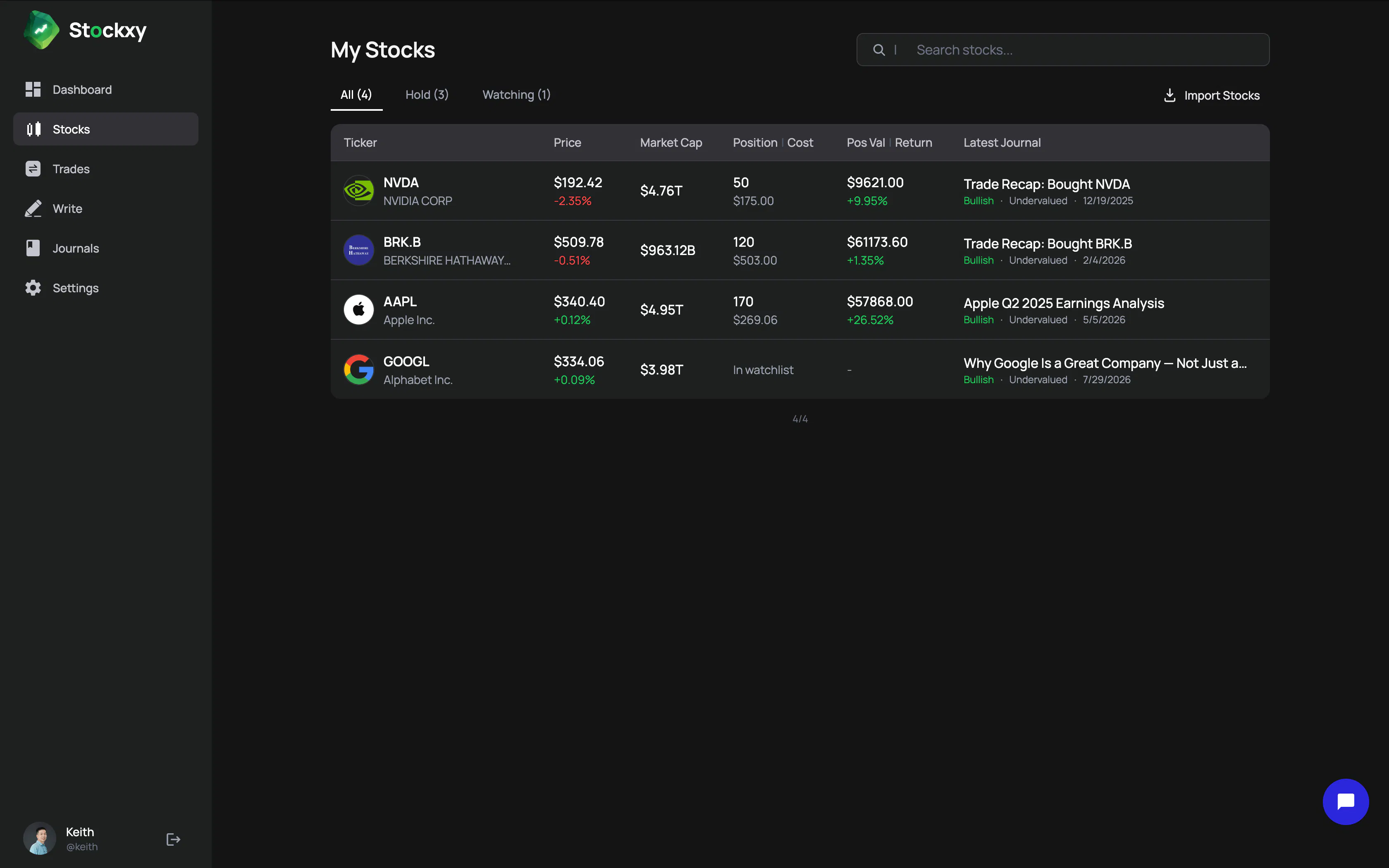Screen dimensions: 1389x868
Task: Click the NVIDIA CORP company name
Action: click(417, 201)
